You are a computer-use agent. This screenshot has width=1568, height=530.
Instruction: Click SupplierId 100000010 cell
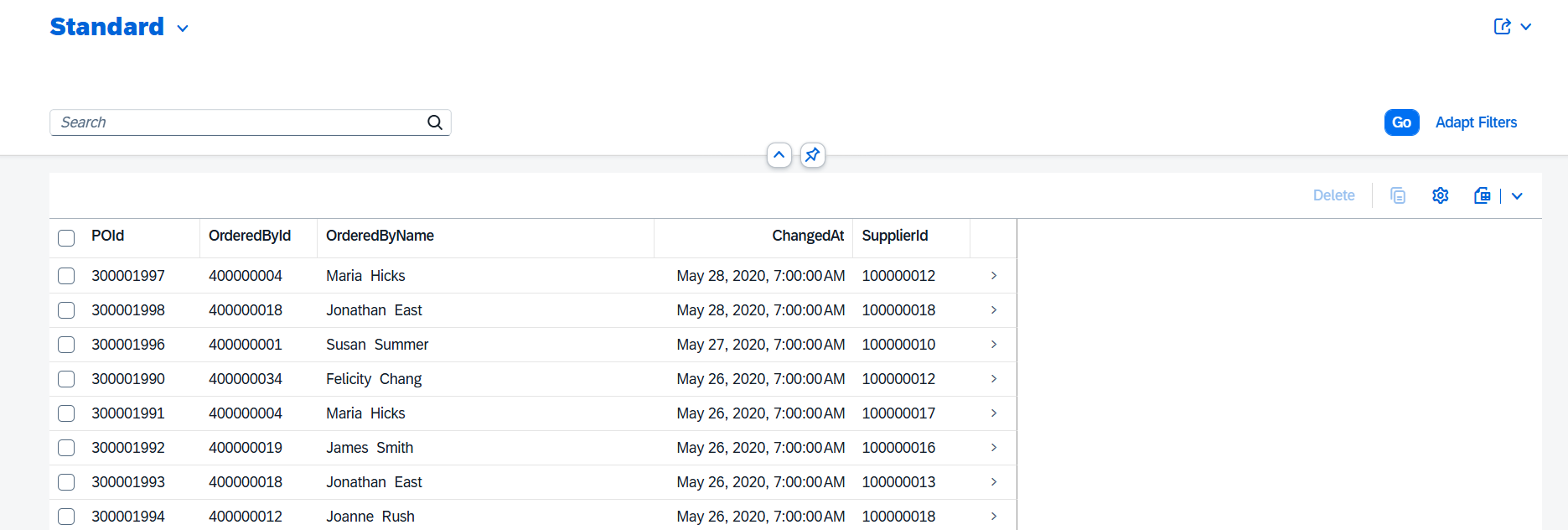898,345
